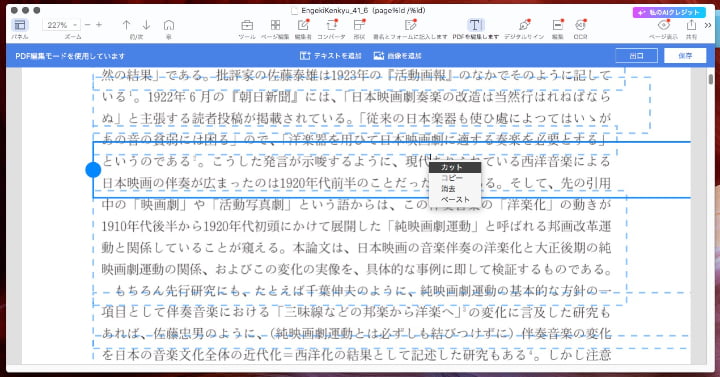Viewport: 720px width, 377px height.
Task: Select the annotation edit pencil icon
Action: coord(303,25)
